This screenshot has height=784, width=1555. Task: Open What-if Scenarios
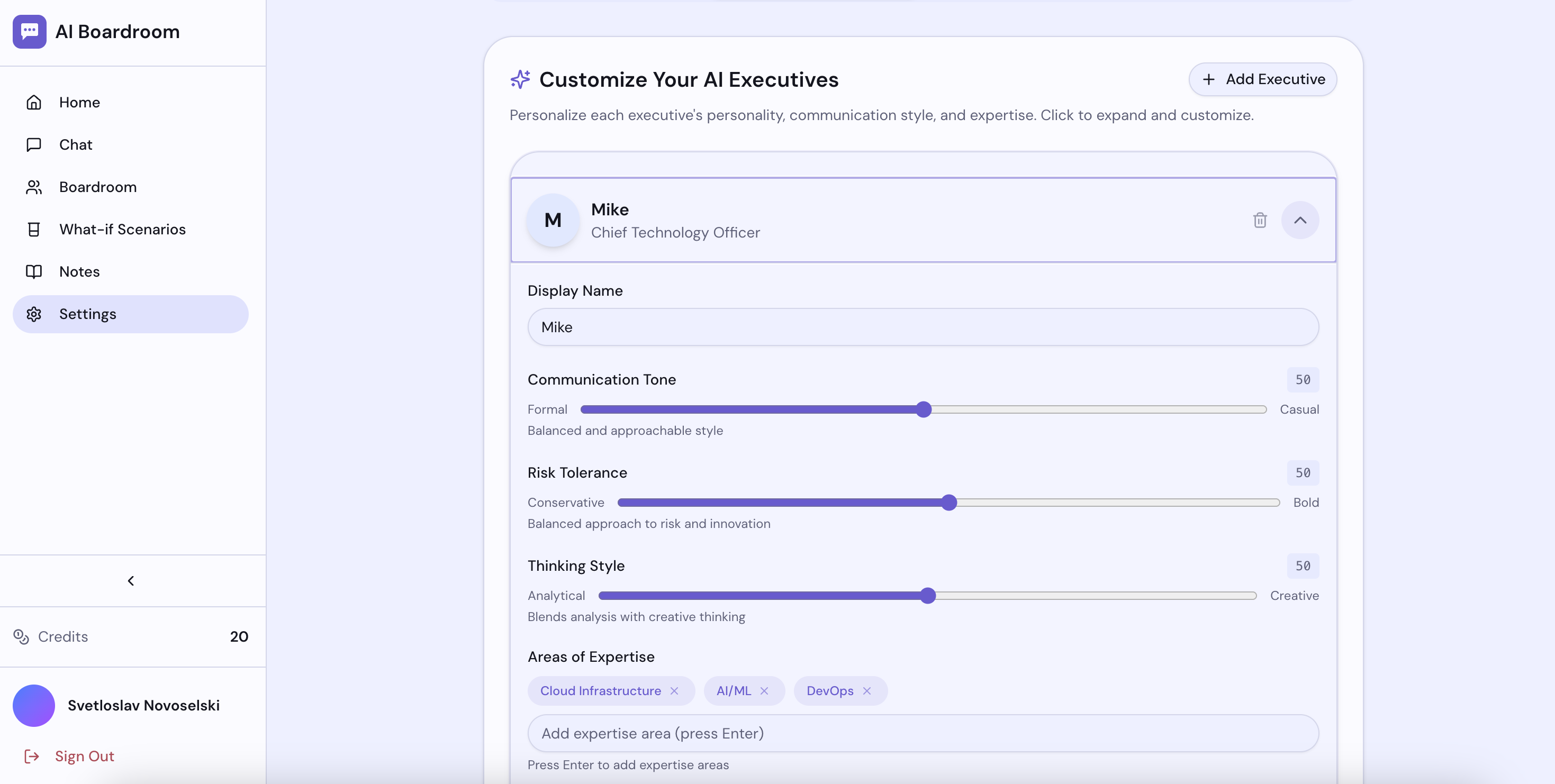[122, 230]
